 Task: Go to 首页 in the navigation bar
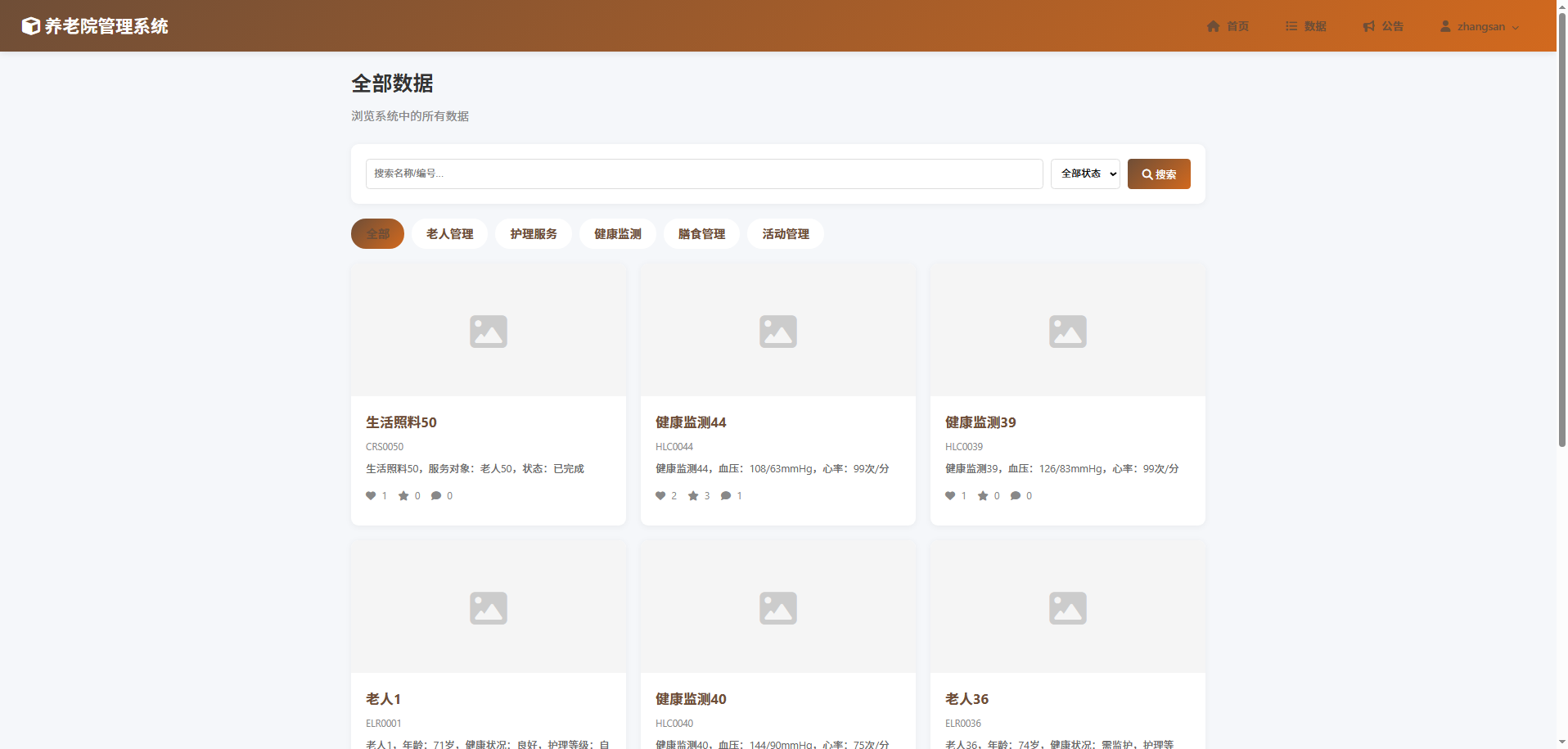click(x=1228, y=26)
